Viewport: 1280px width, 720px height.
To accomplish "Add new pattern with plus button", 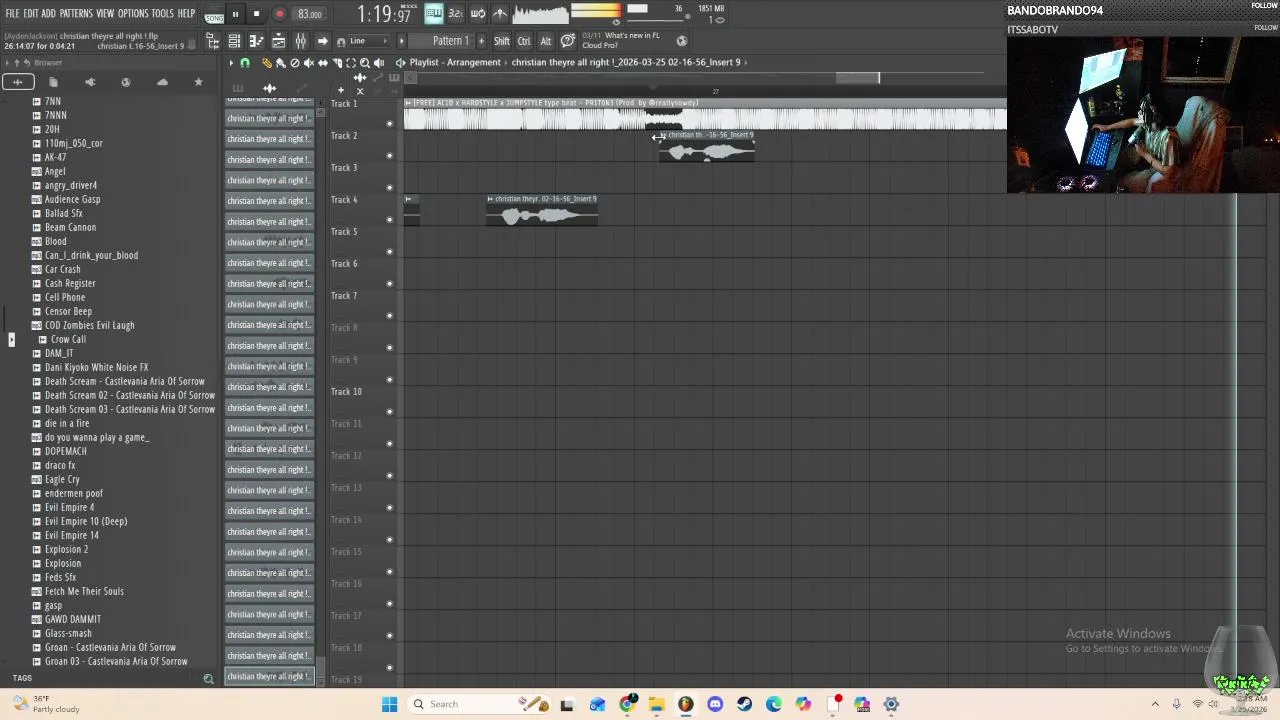I will click(x=481, y=41).
